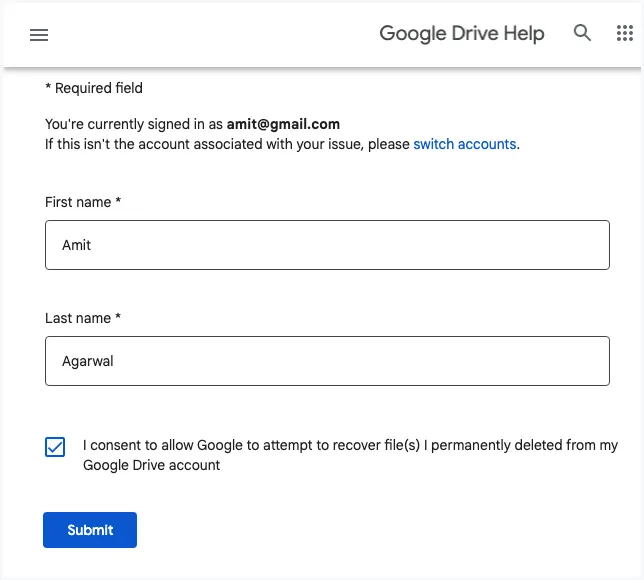The height and width of the screenshot is (580, 644).
Task: Uncheck the file recovery consent checkbox
Action: (x=55, y=447)
